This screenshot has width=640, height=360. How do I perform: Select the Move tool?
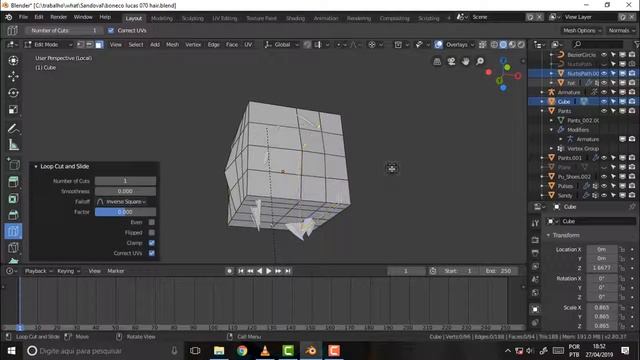(x=13, y=77)
